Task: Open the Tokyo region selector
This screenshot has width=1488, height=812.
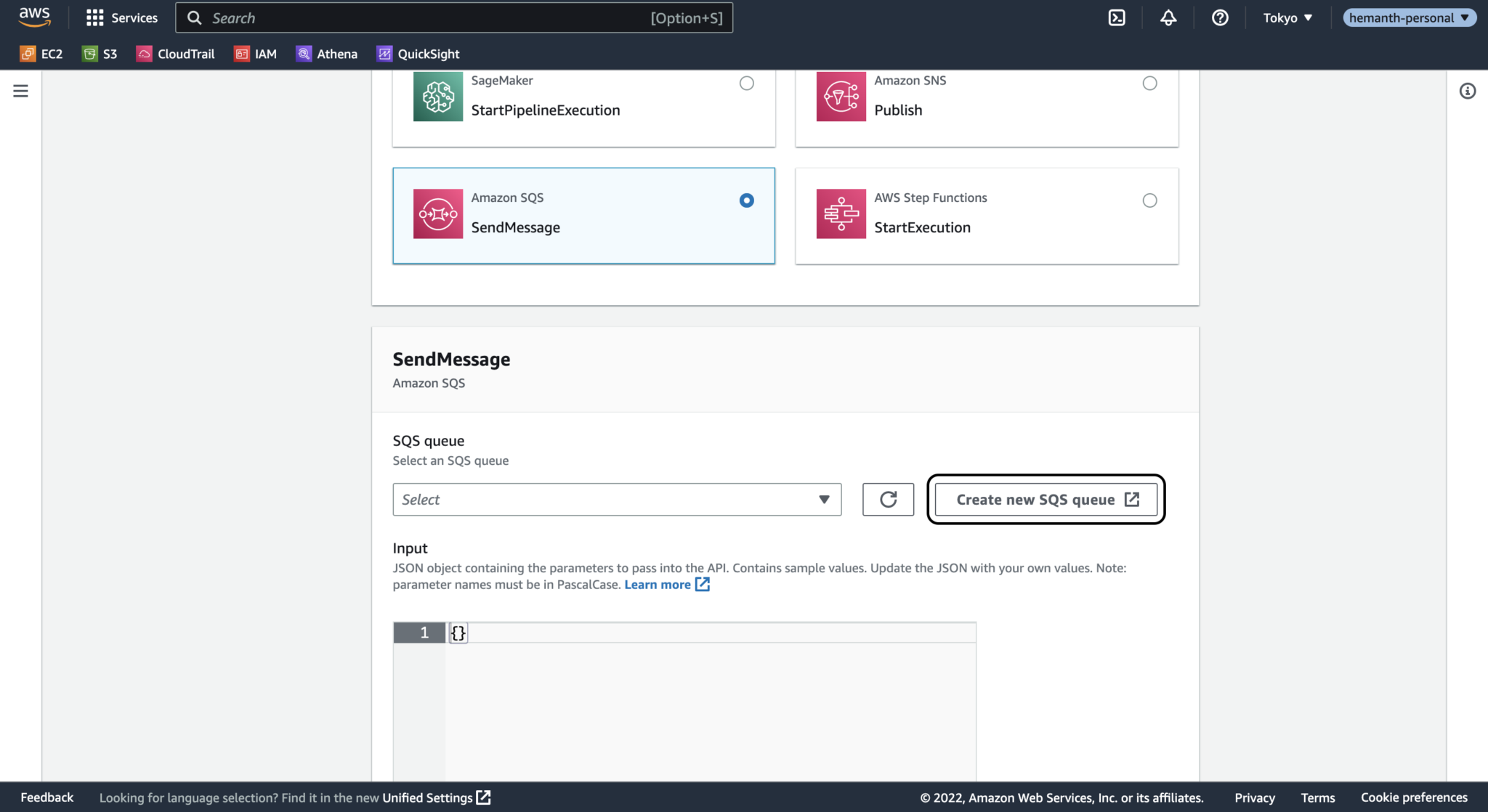Action: point(1287,17)
